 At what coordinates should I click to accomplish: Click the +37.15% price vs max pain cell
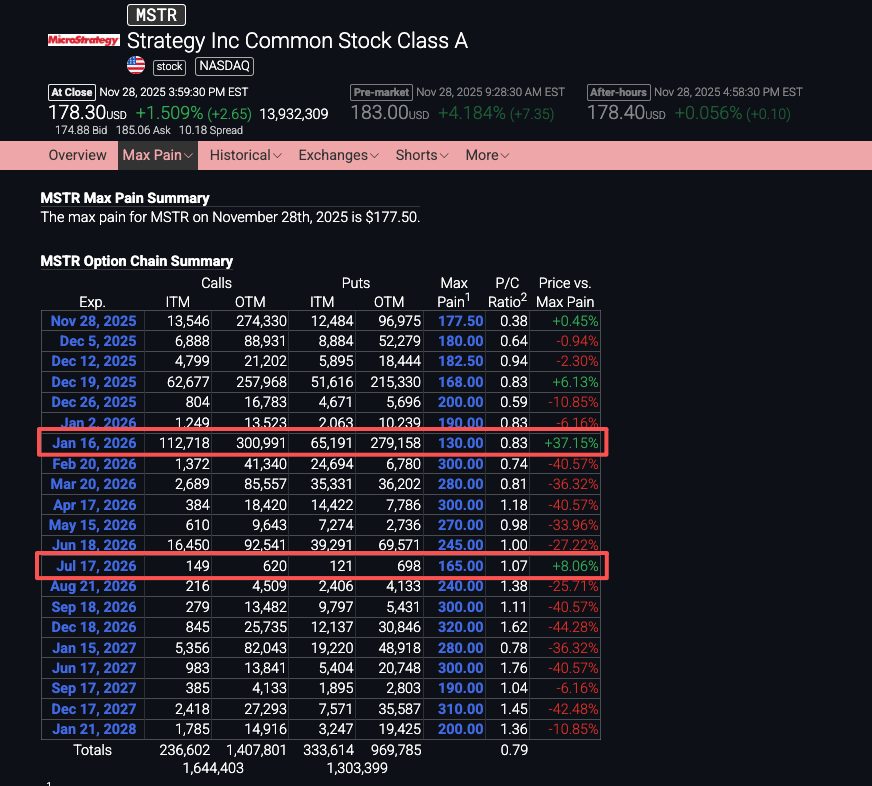pos(571,443)
